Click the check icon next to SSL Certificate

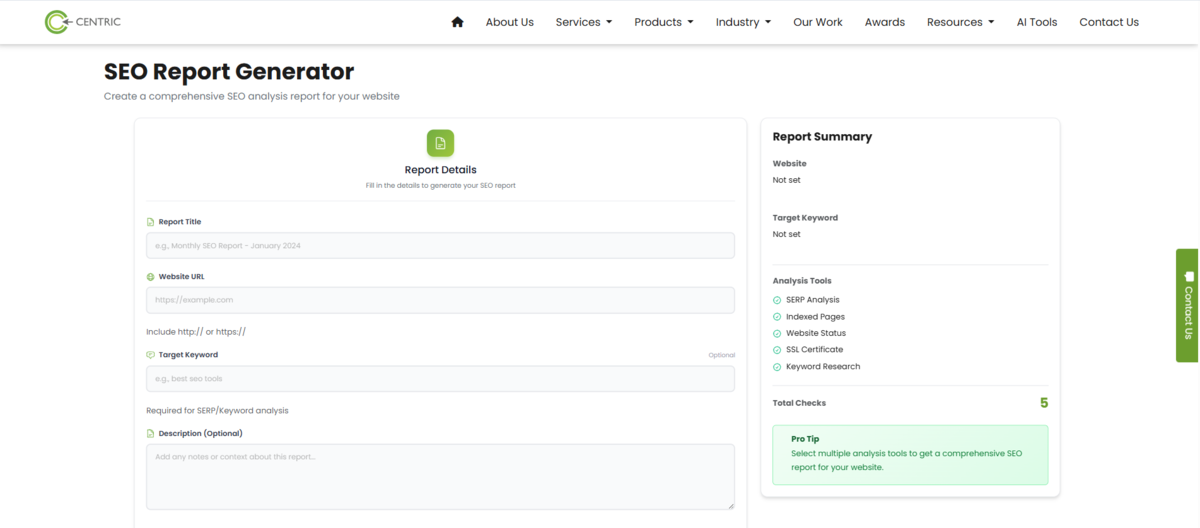(777, 350)
